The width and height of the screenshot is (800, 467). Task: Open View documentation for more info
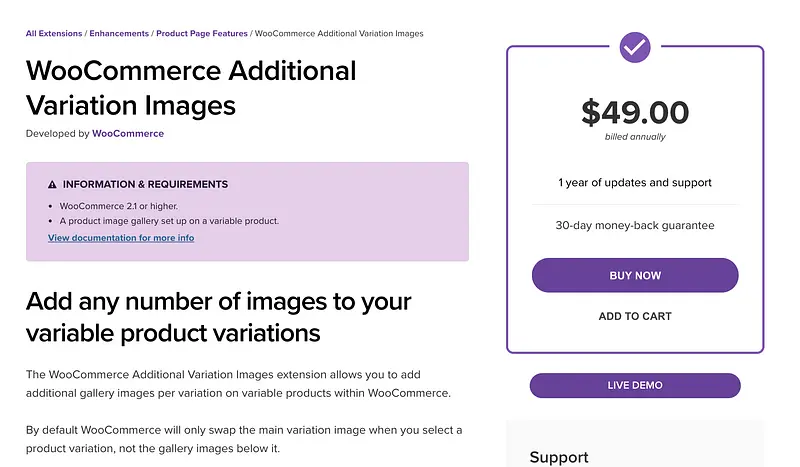pyautogui.click(x=121, y=238)
